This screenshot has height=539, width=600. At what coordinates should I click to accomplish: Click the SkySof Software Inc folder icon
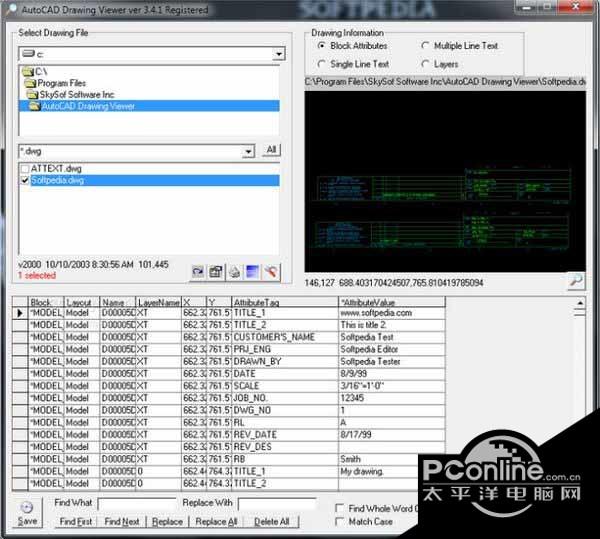coord(32,94)
